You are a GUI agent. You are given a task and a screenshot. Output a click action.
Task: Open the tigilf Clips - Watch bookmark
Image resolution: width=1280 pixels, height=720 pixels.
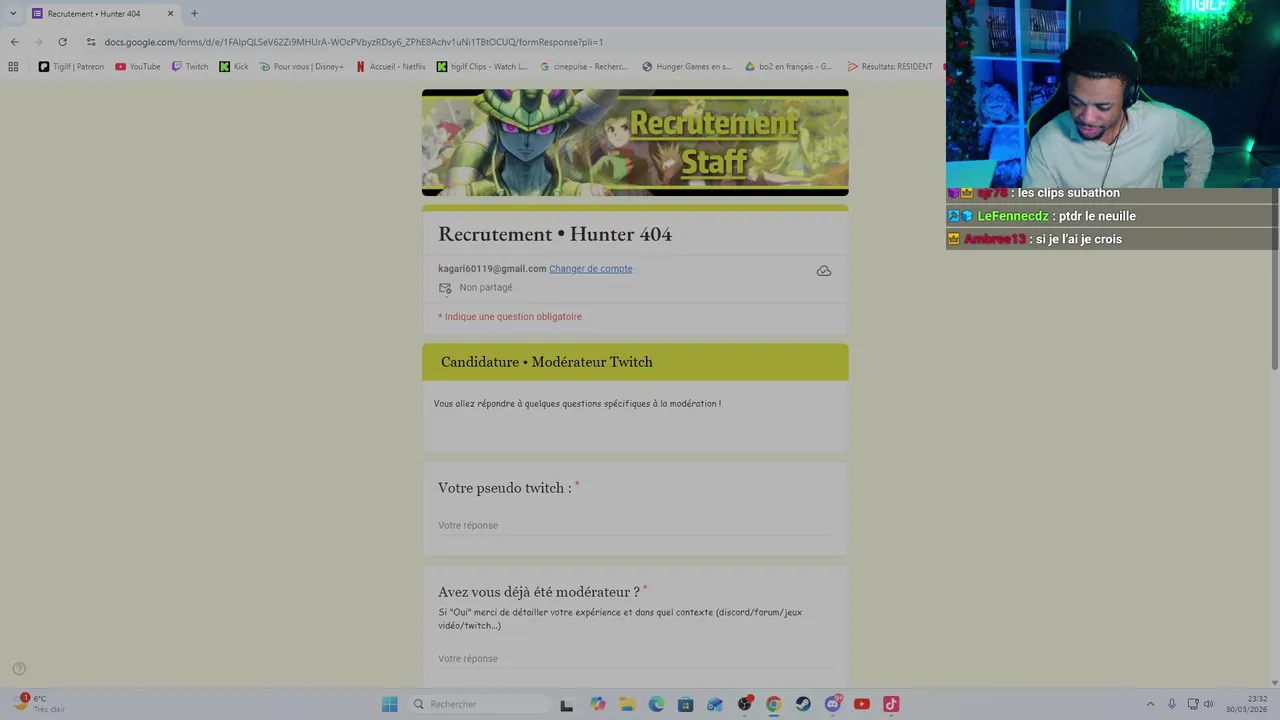[x=482, y=67]
